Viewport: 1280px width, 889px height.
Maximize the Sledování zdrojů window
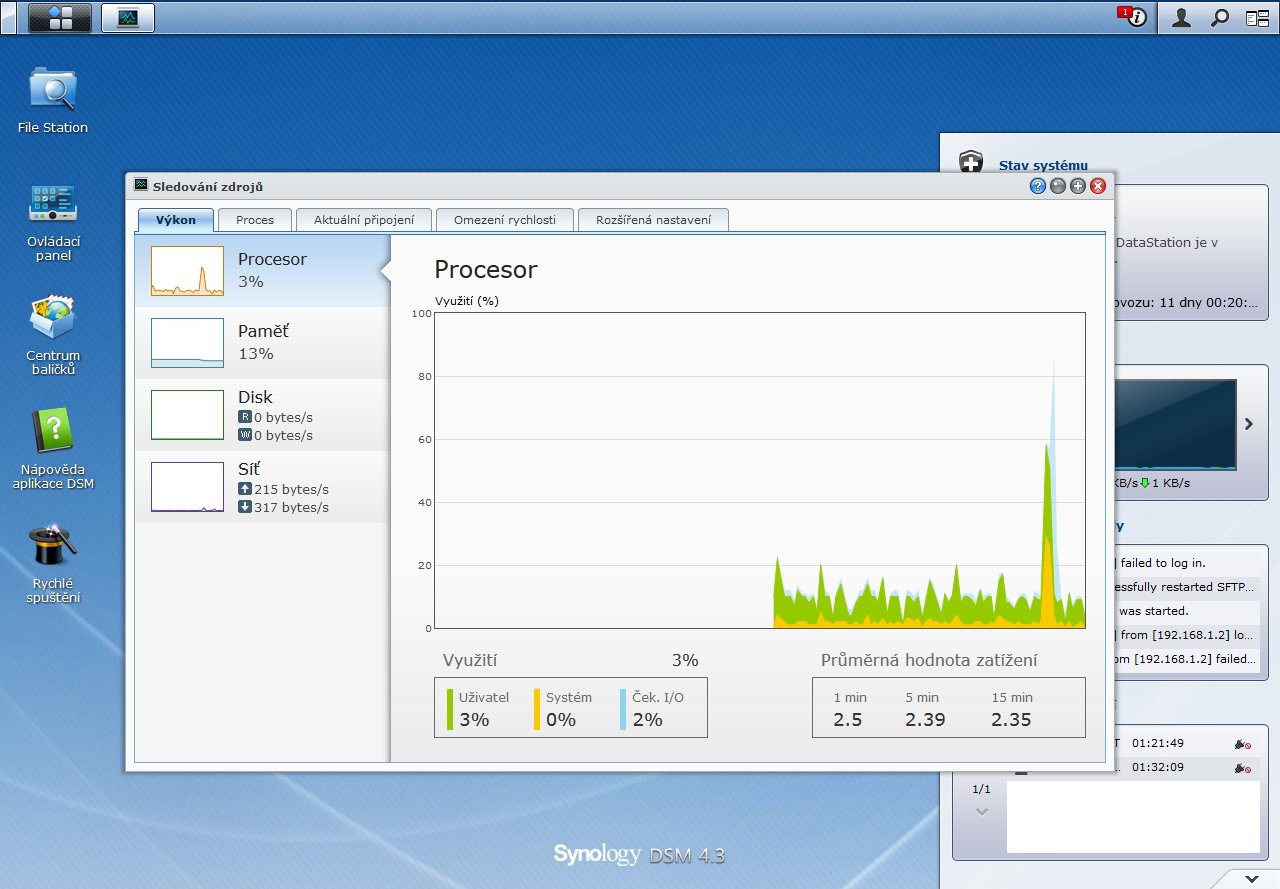(1077, 186)
